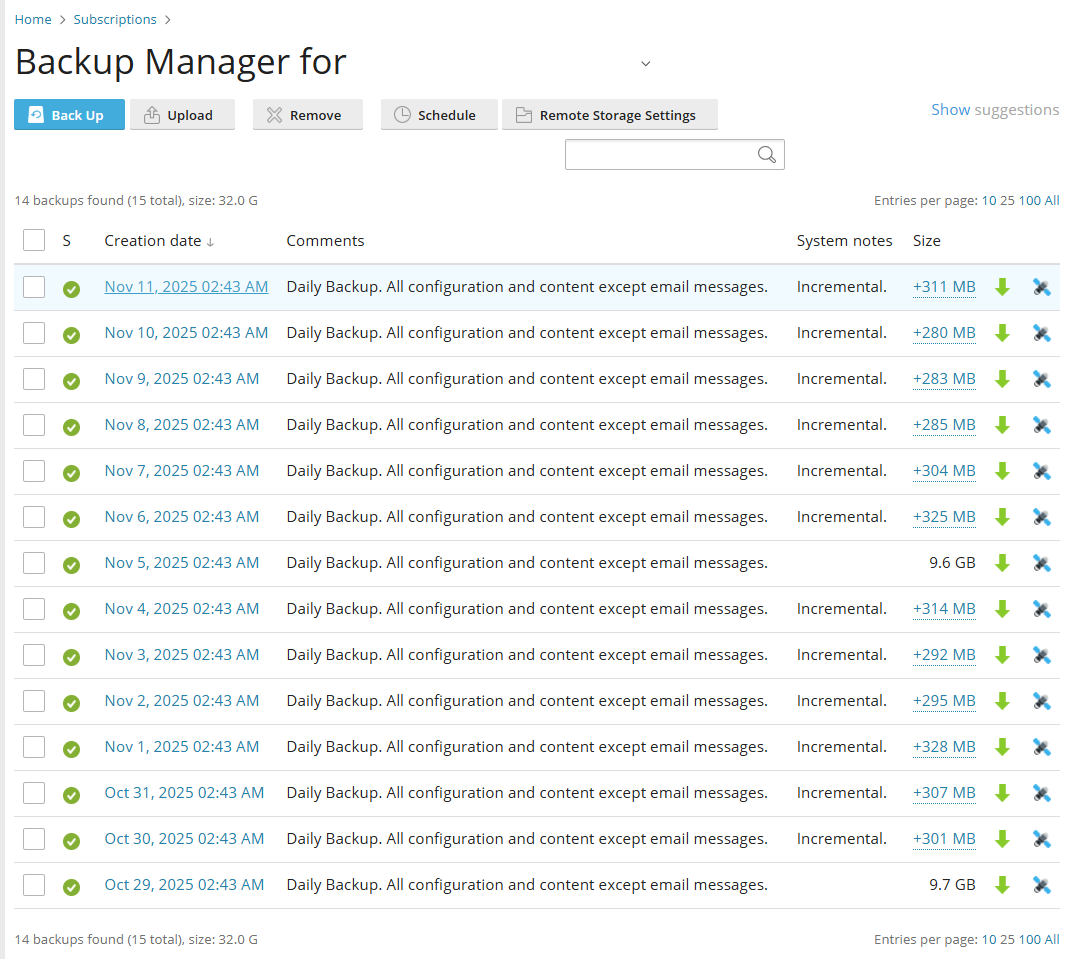Download the Oct 31 incremental backup
The image size is (1074, 959).
(x=1002, y=793)
